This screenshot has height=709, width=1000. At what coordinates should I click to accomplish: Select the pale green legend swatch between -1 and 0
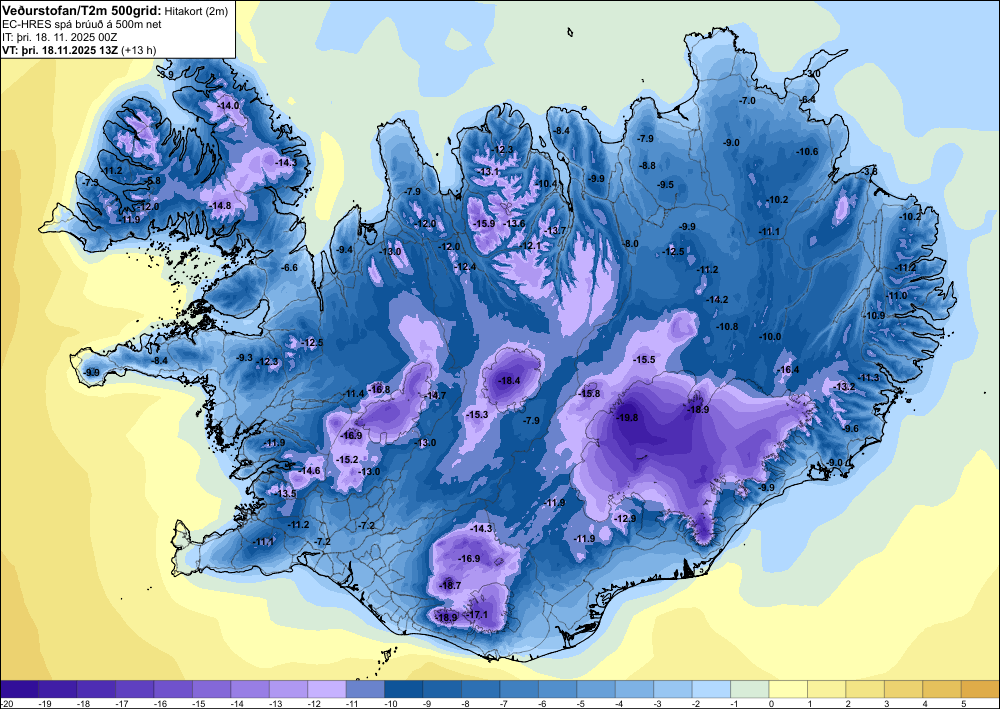point(749,689)
